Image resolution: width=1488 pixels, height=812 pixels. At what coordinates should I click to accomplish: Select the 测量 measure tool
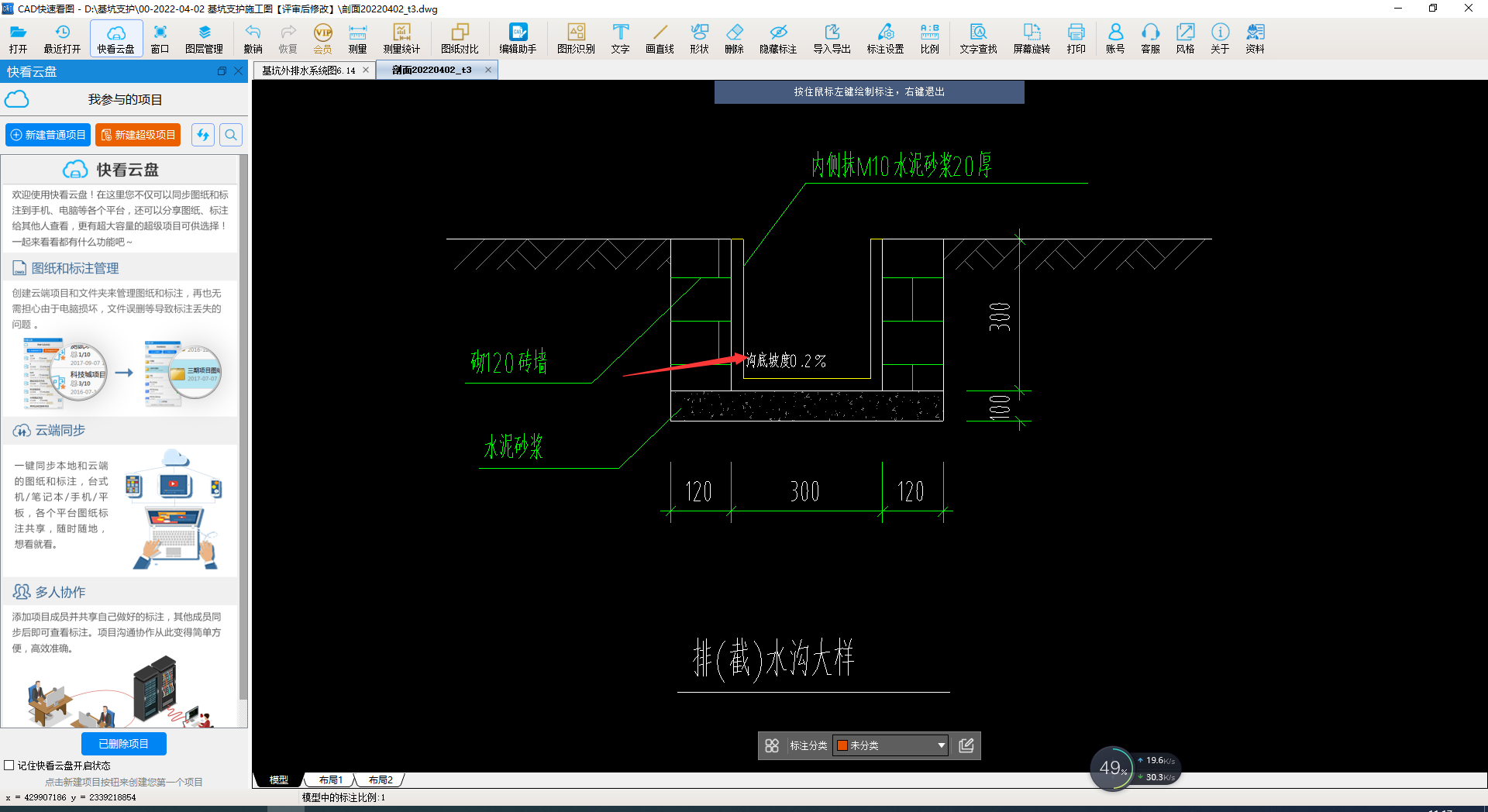point(357,38)
